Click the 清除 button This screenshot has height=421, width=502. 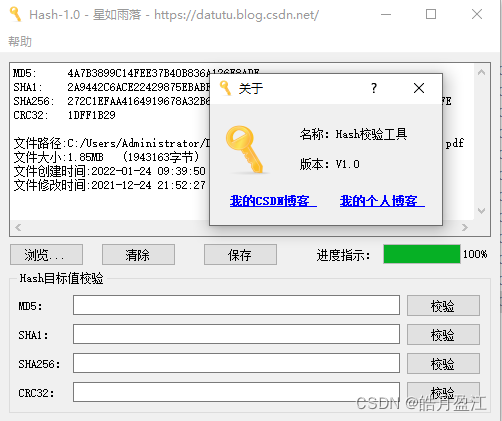138,255
